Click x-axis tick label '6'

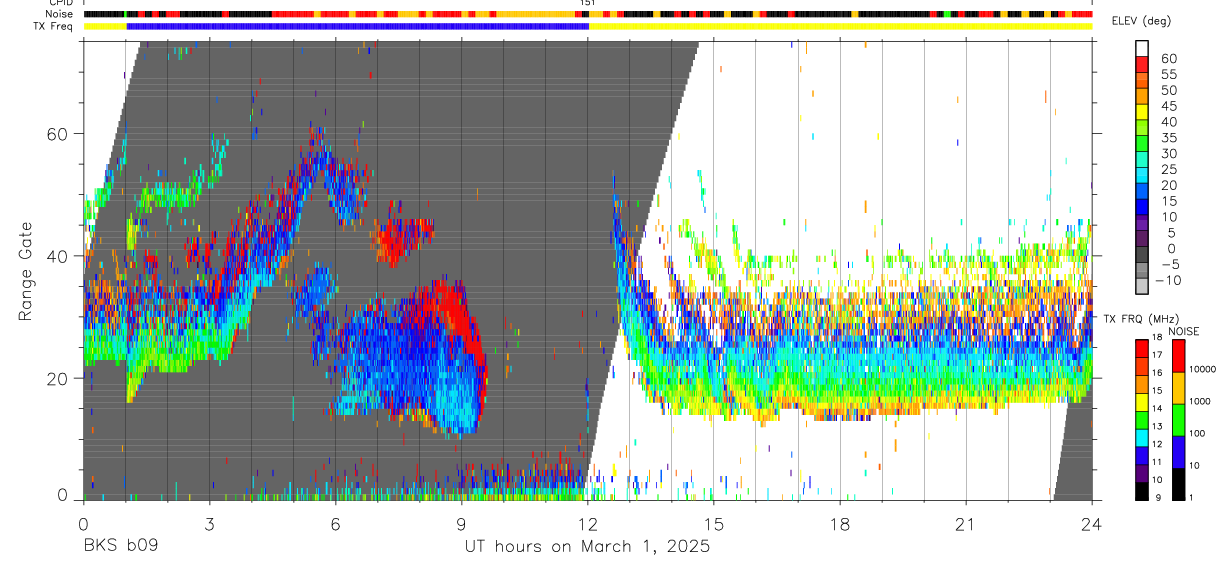coord(335,523)
